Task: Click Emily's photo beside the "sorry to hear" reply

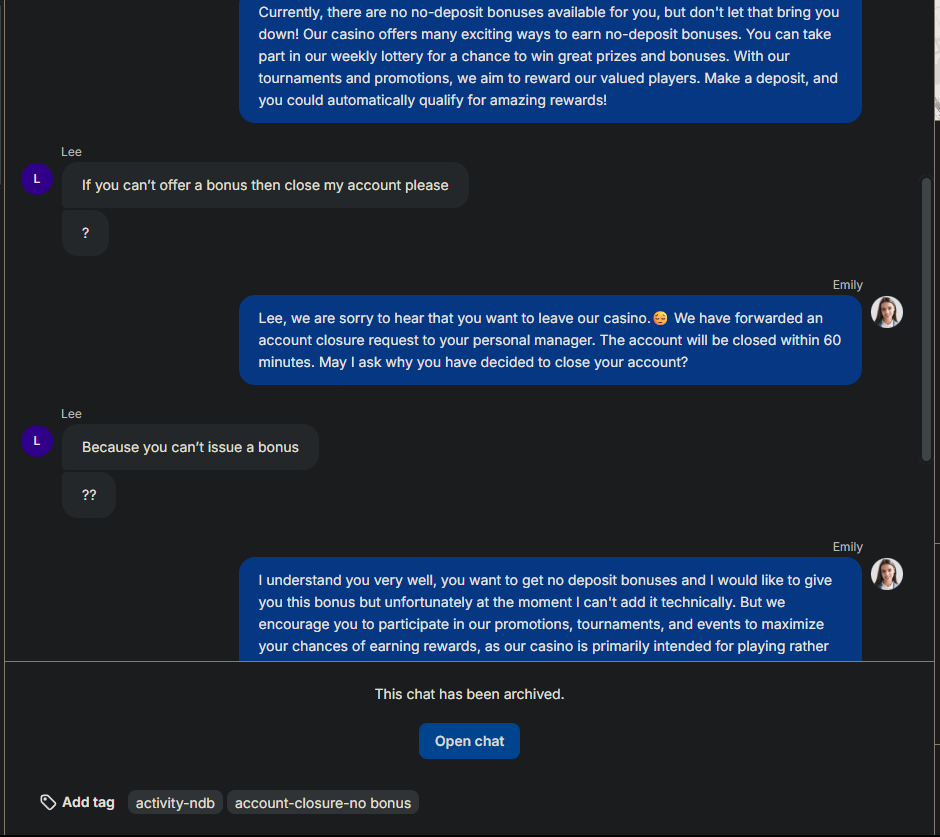Action: [x=887, y=312]
